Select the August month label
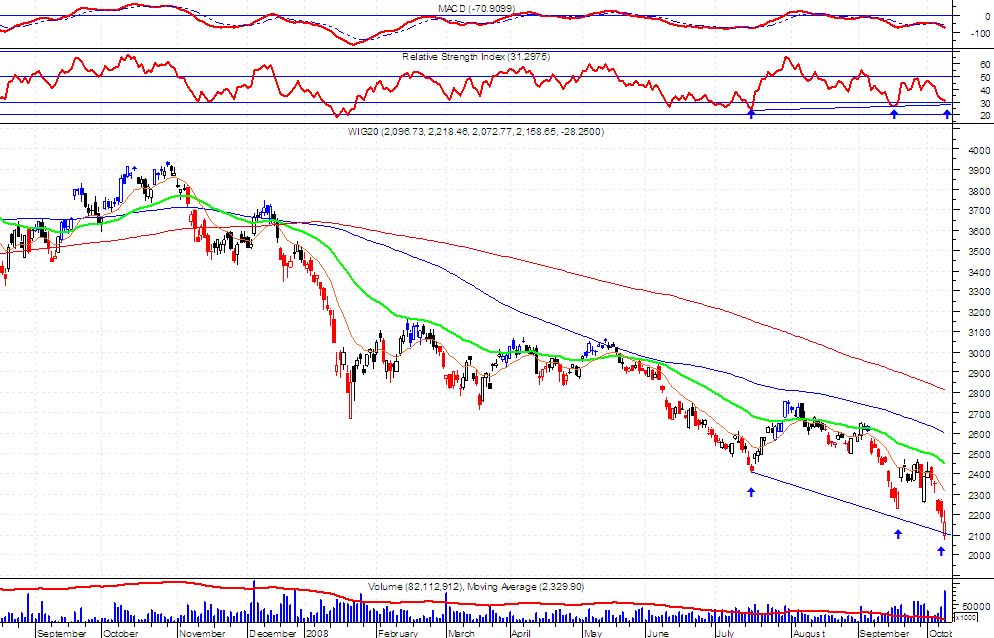Screen dimensions: 994x638 809,633
